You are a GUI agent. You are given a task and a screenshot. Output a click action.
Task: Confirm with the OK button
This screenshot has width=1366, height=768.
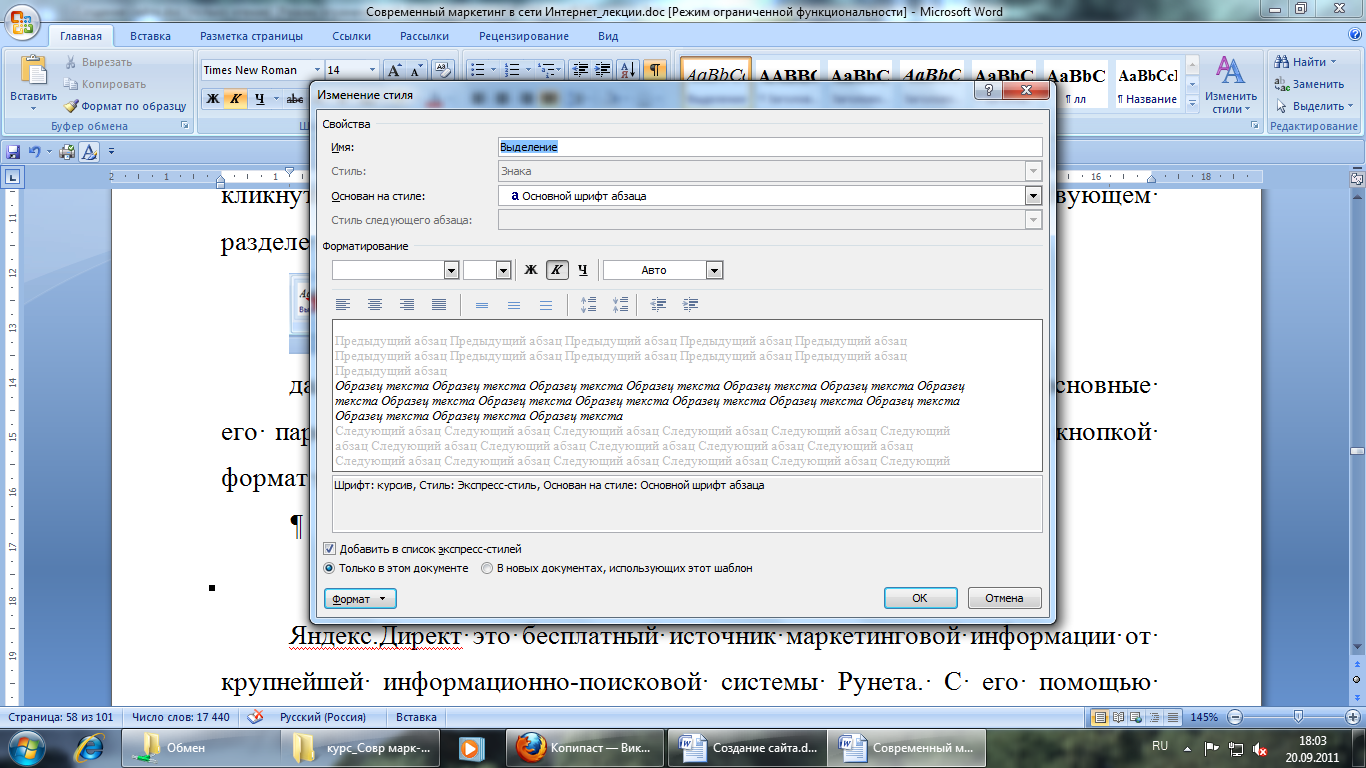pos(920,598)
